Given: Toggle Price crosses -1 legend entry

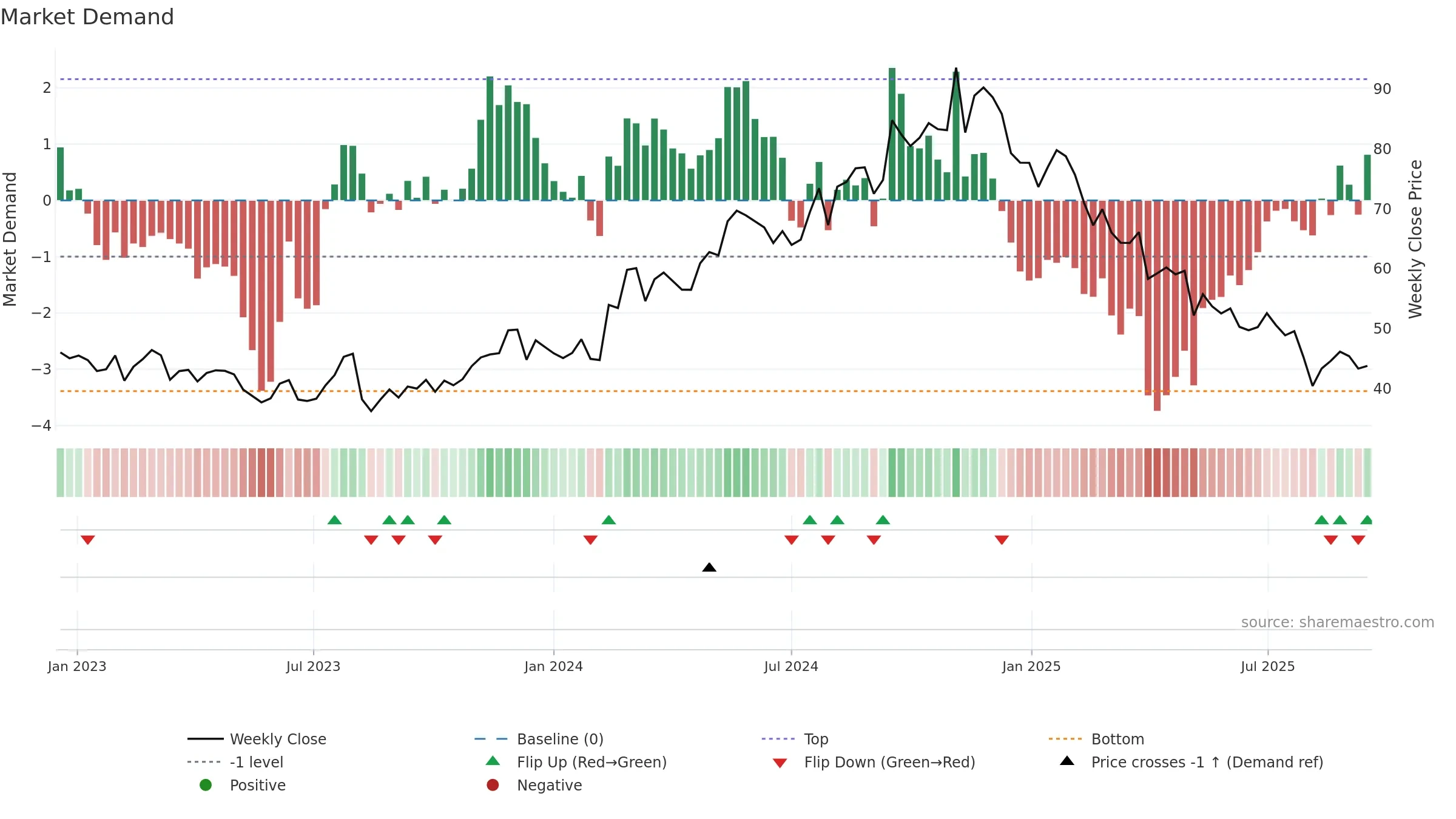Looking at the screenshot, I should 1191,762.
